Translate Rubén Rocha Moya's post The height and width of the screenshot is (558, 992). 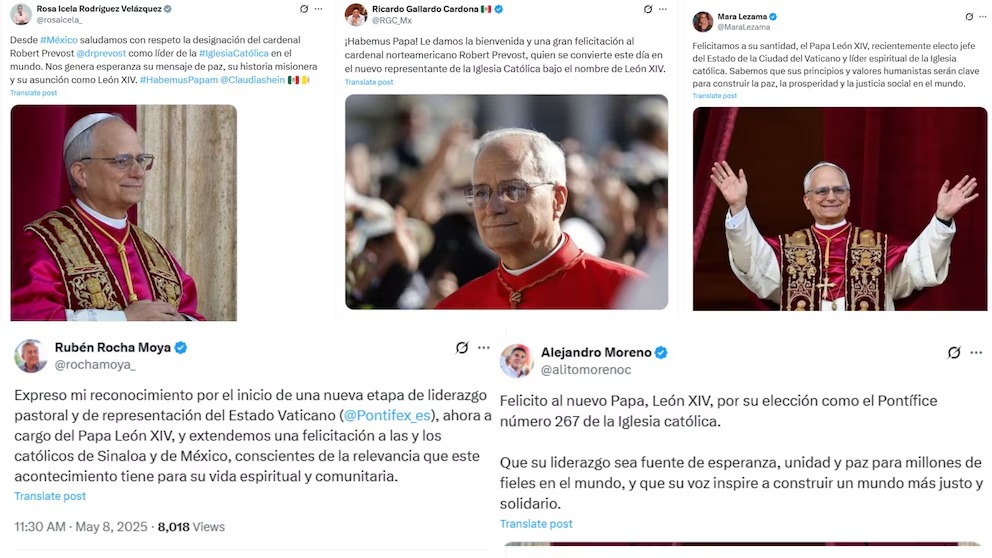[x=50, y=496]
